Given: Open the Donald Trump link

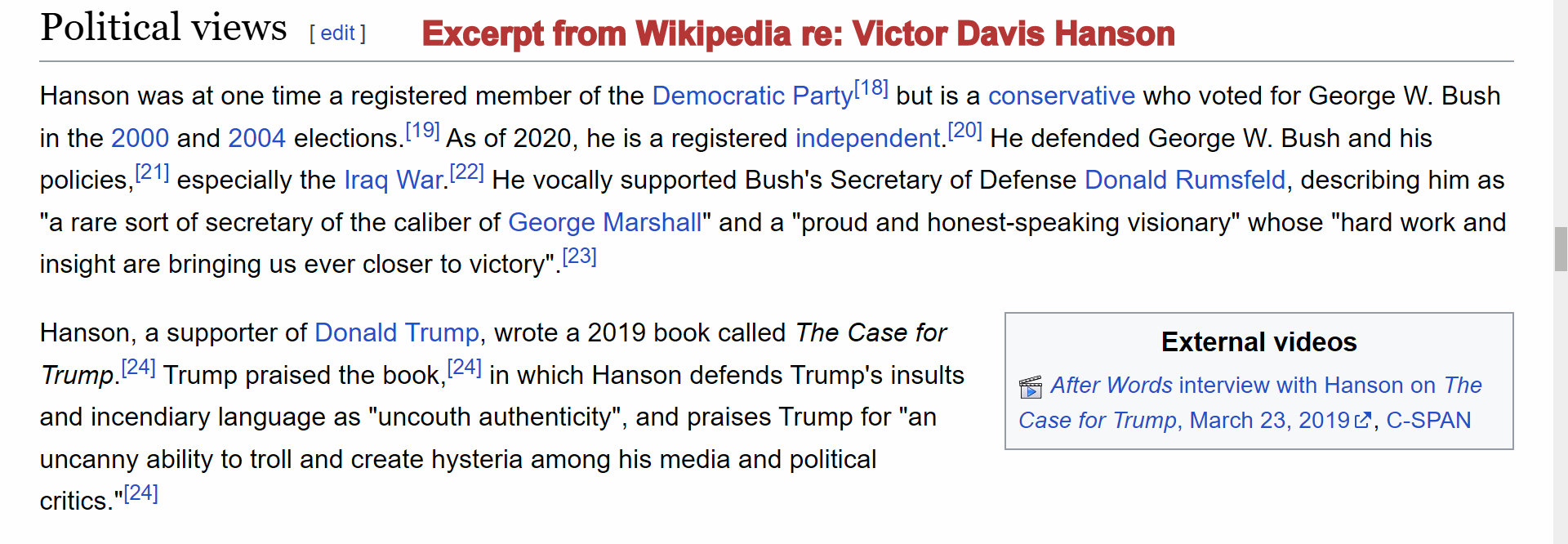Looking at the screenshot, I should click(x=396, y=332).
